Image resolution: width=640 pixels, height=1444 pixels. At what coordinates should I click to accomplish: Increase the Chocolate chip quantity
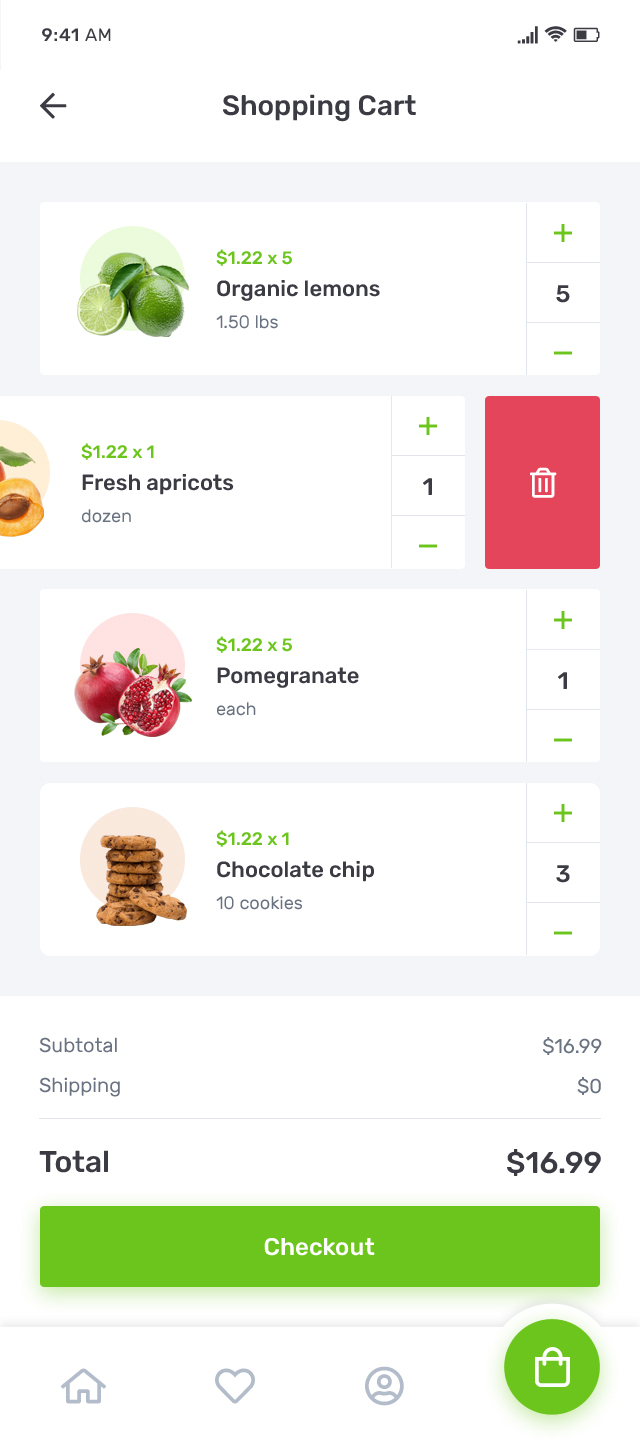coord(563,812)
